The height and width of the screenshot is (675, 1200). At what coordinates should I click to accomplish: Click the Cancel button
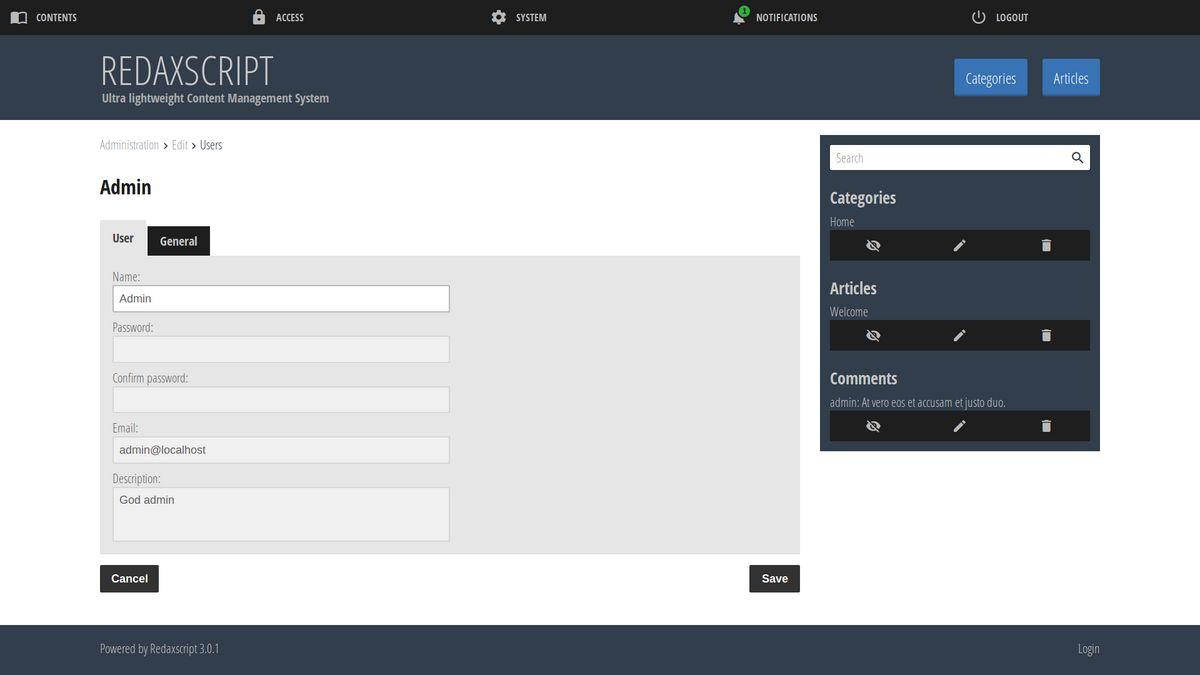(129, 579)
